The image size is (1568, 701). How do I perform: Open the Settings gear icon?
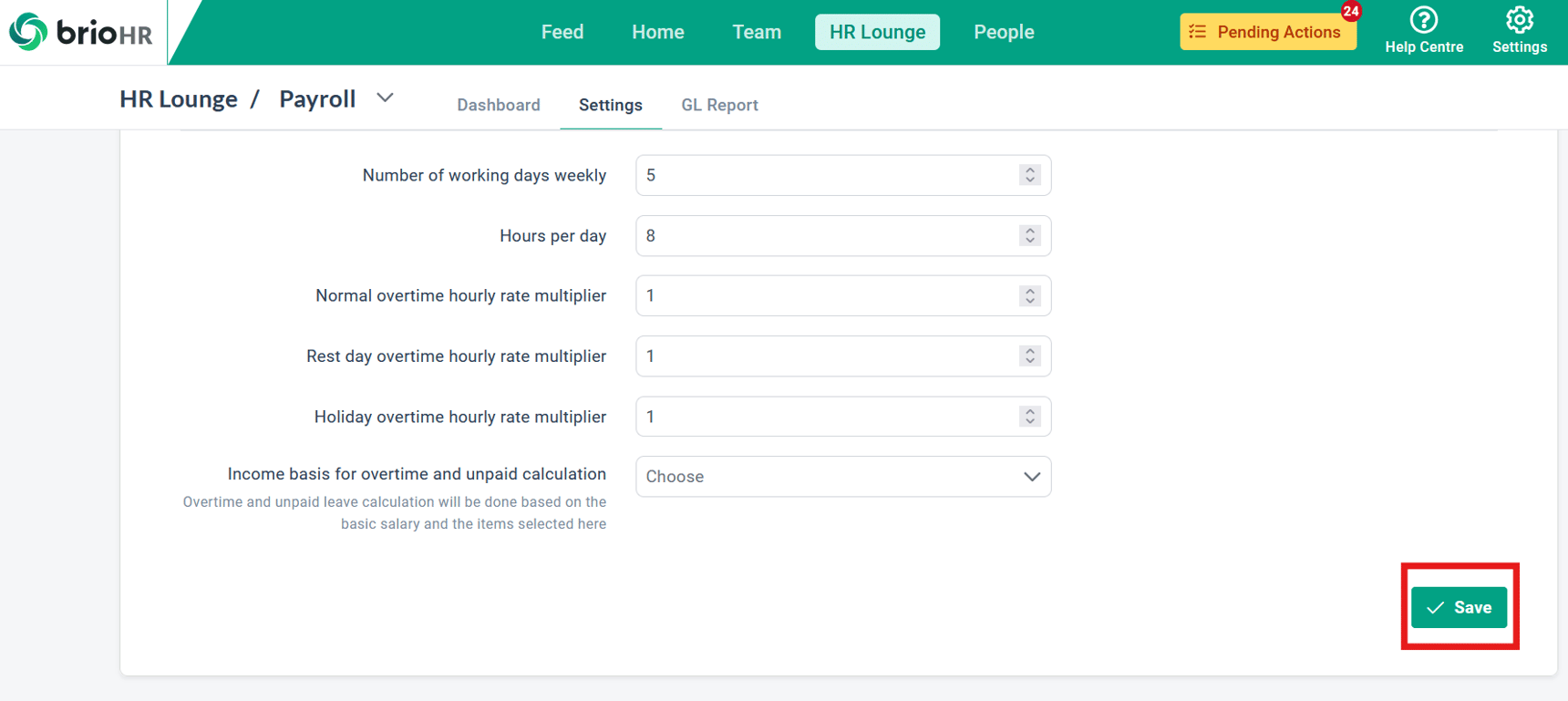(1519, 20)
